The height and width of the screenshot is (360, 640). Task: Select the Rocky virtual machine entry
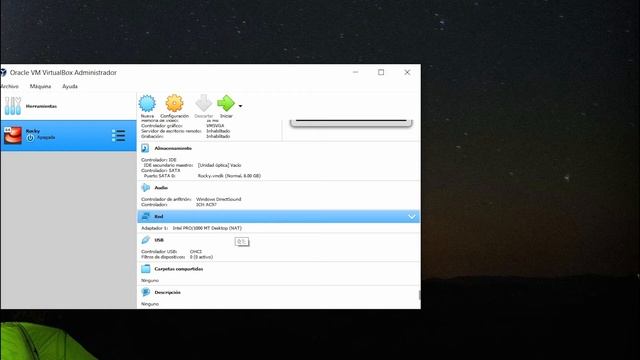[x=68, y=136]
